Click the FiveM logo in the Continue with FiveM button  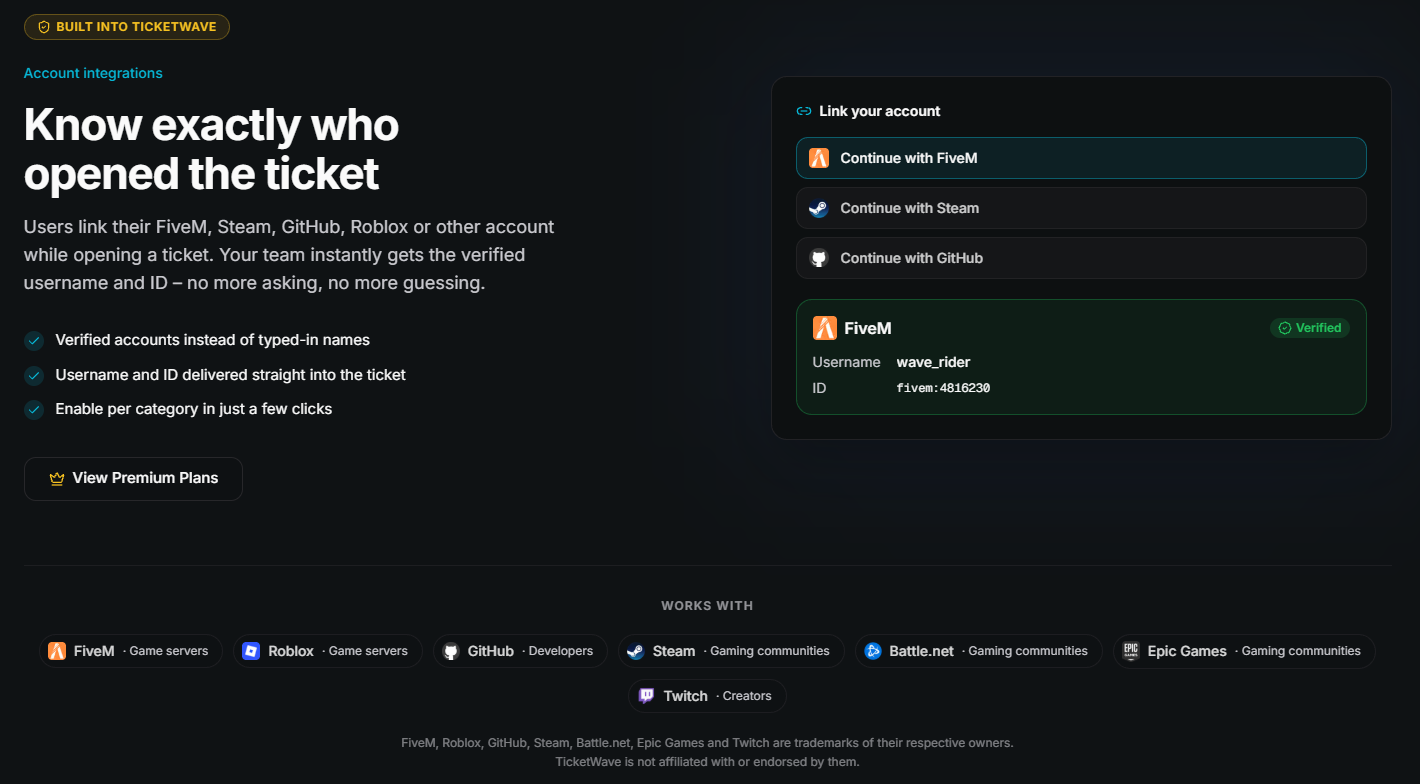pyautogui.click(x=819, y=158)
